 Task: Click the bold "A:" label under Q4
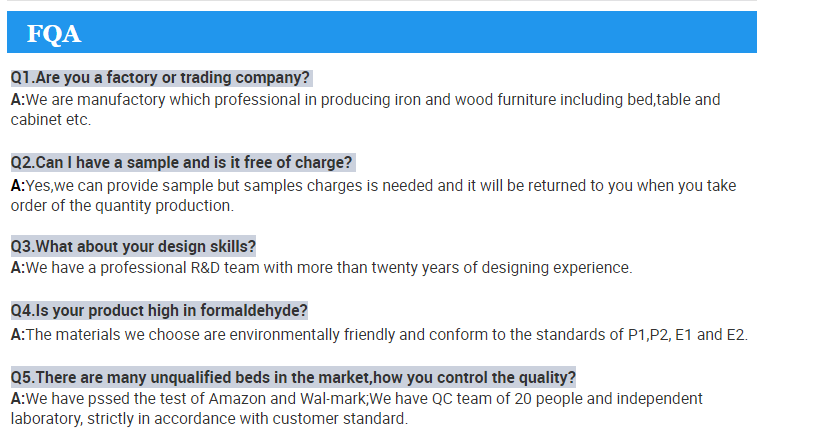(x=17, y=334)
